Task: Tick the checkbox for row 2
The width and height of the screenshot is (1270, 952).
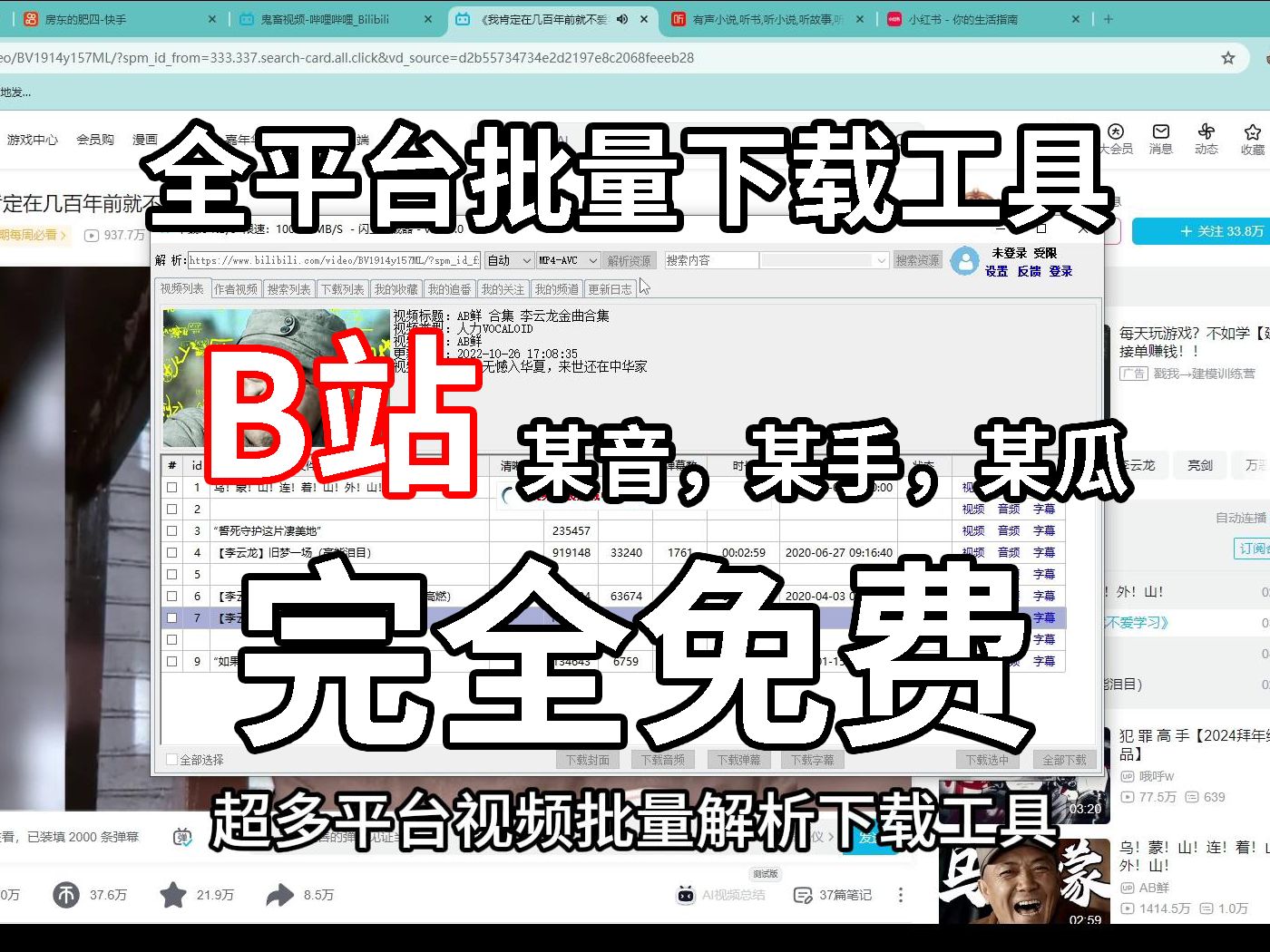Action: pos(171,509)
